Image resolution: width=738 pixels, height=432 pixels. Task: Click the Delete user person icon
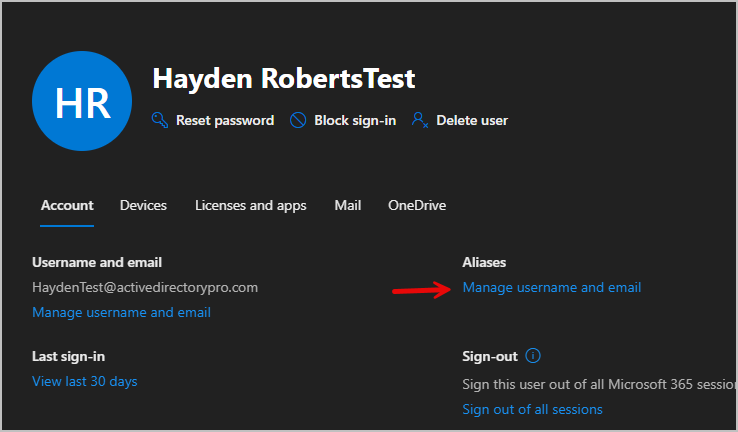click(x=420, y=120)
